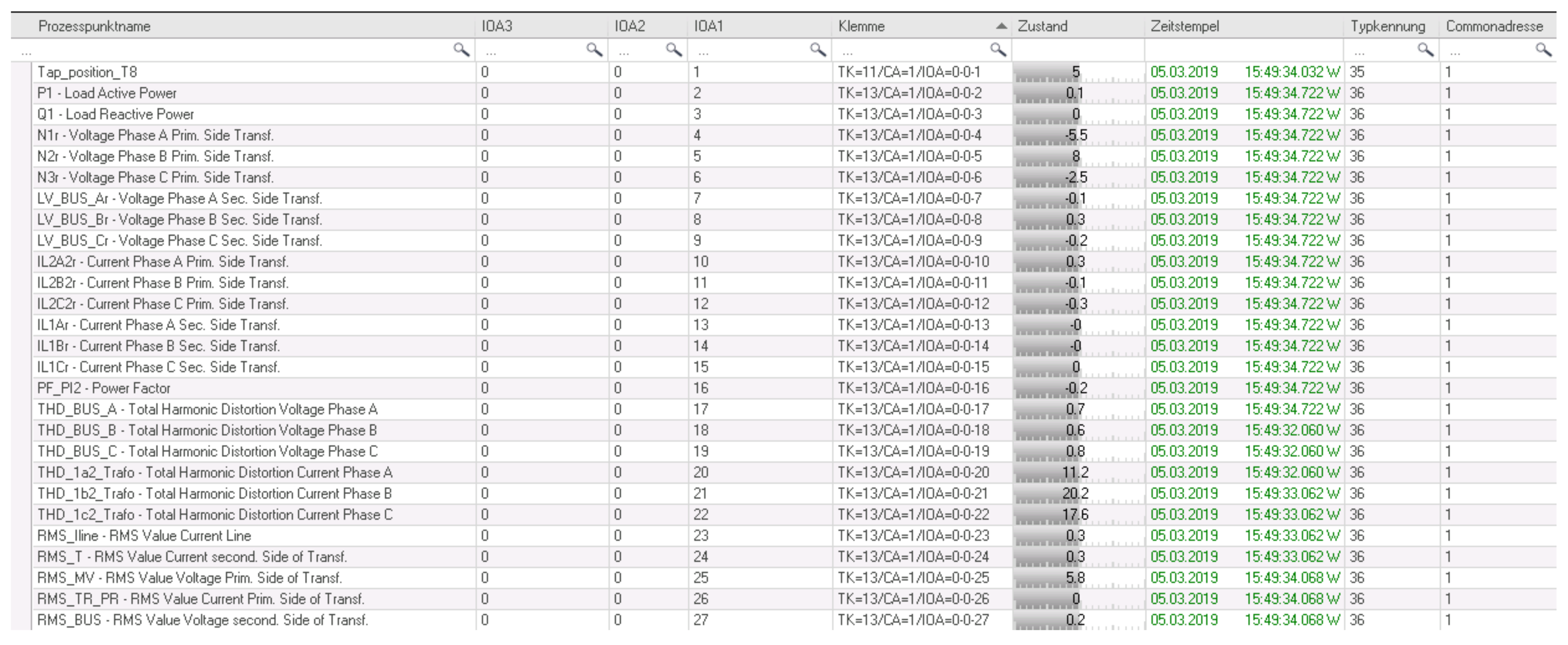Screen dimensions: 1568x645
Task: Click the Zeitstempel column header
Action: click(1185, 26)
